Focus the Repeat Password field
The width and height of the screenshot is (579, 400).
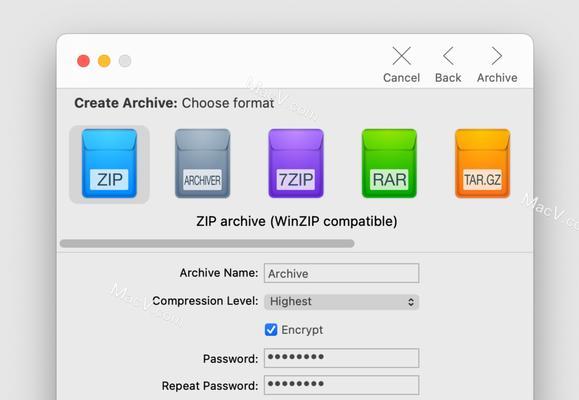[342, 385]
